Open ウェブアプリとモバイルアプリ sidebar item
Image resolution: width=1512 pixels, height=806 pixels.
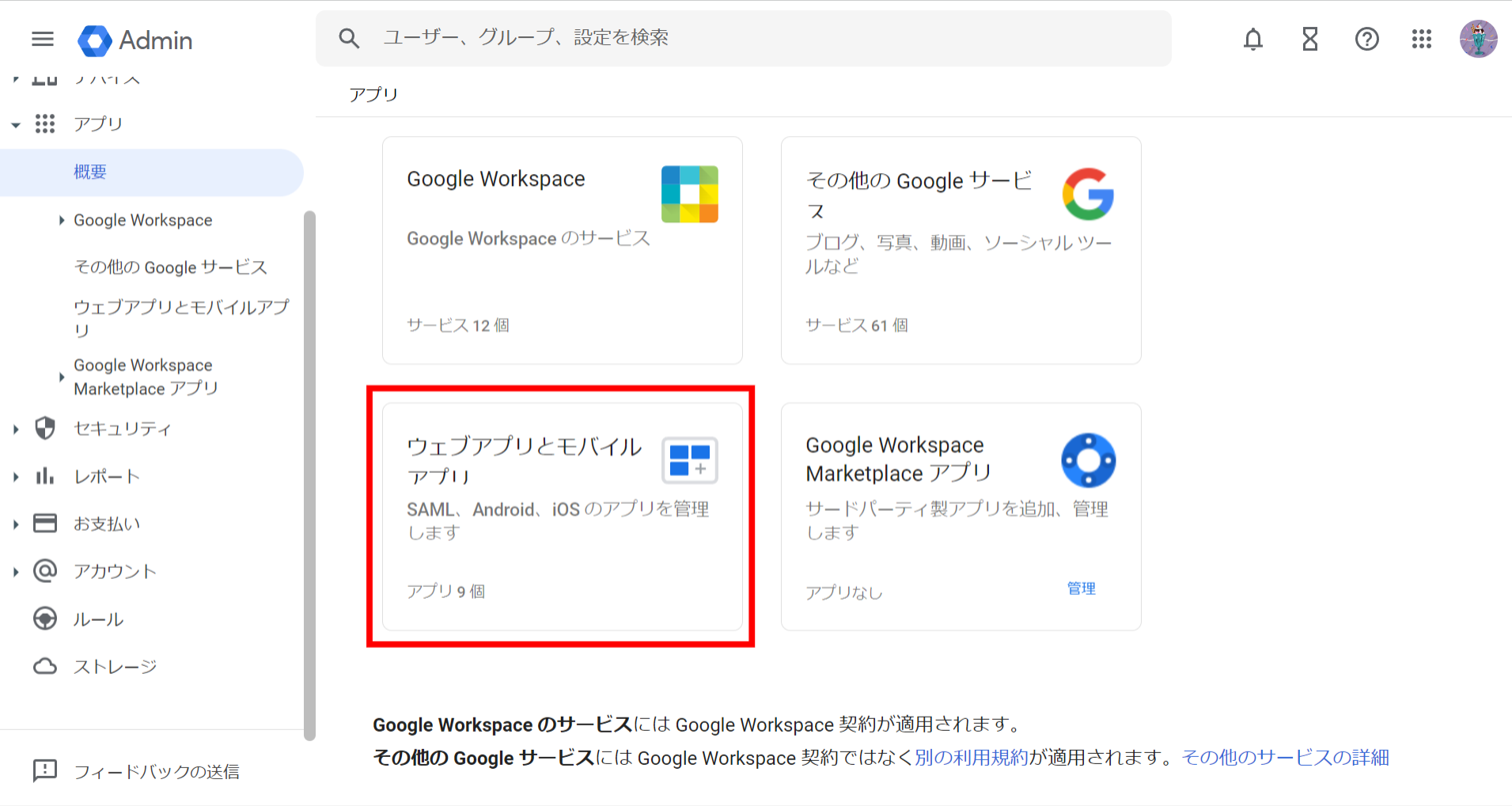tap(182, 318)
